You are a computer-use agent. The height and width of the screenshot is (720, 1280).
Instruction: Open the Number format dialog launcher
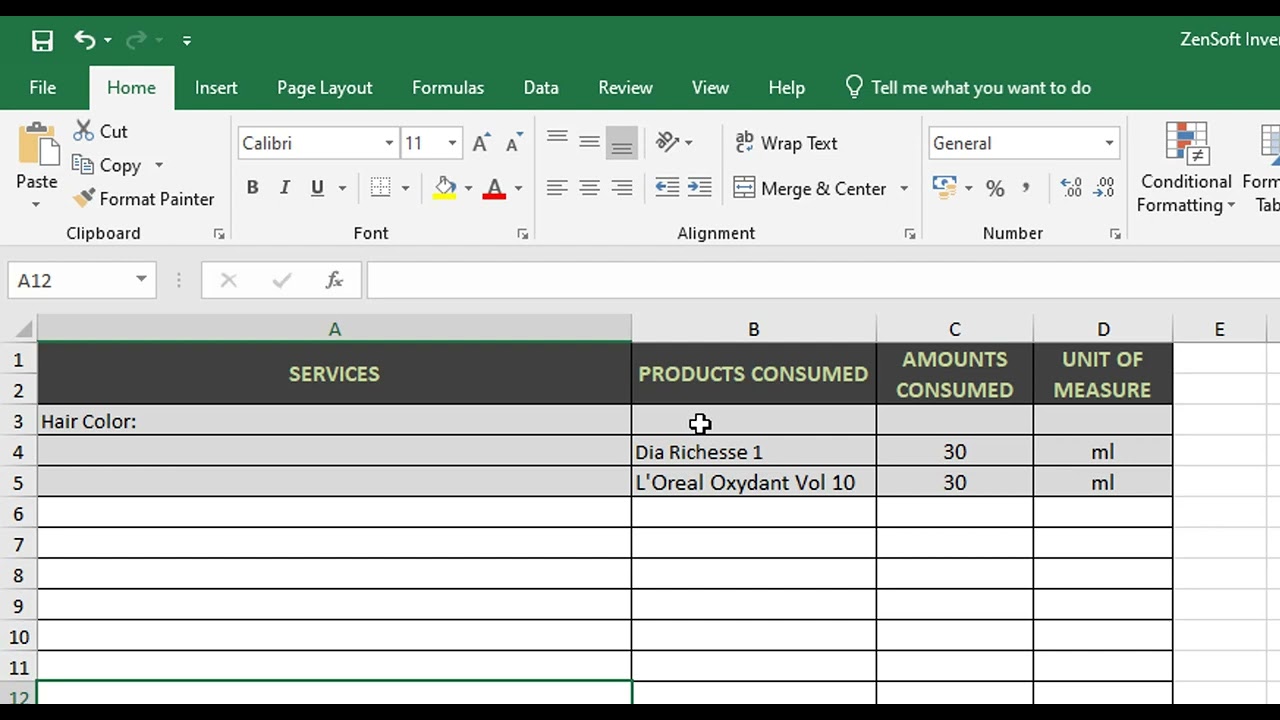tap(1115, 234)
